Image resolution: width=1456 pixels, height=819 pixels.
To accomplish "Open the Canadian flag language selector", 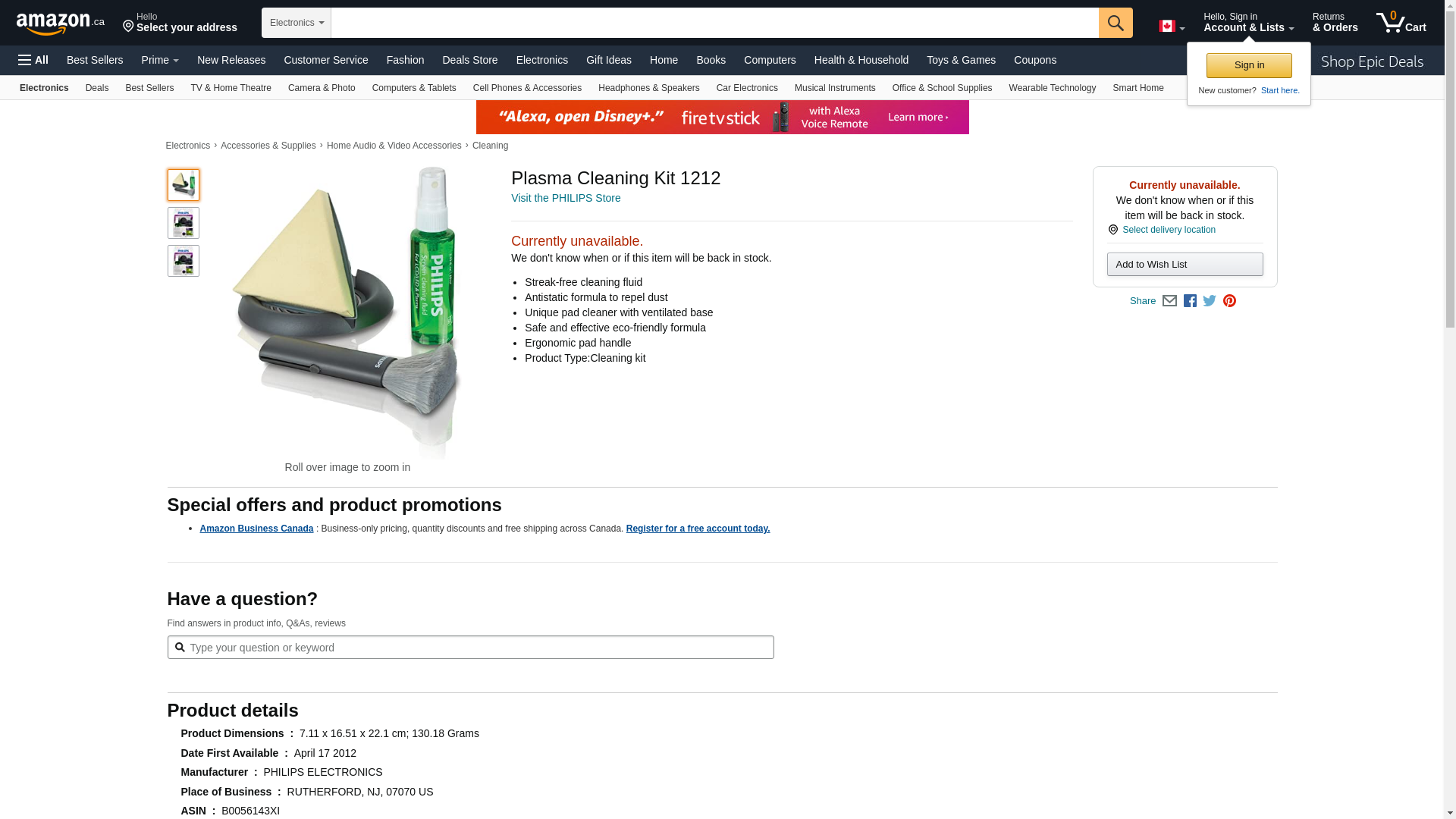I will point(1171,27).
